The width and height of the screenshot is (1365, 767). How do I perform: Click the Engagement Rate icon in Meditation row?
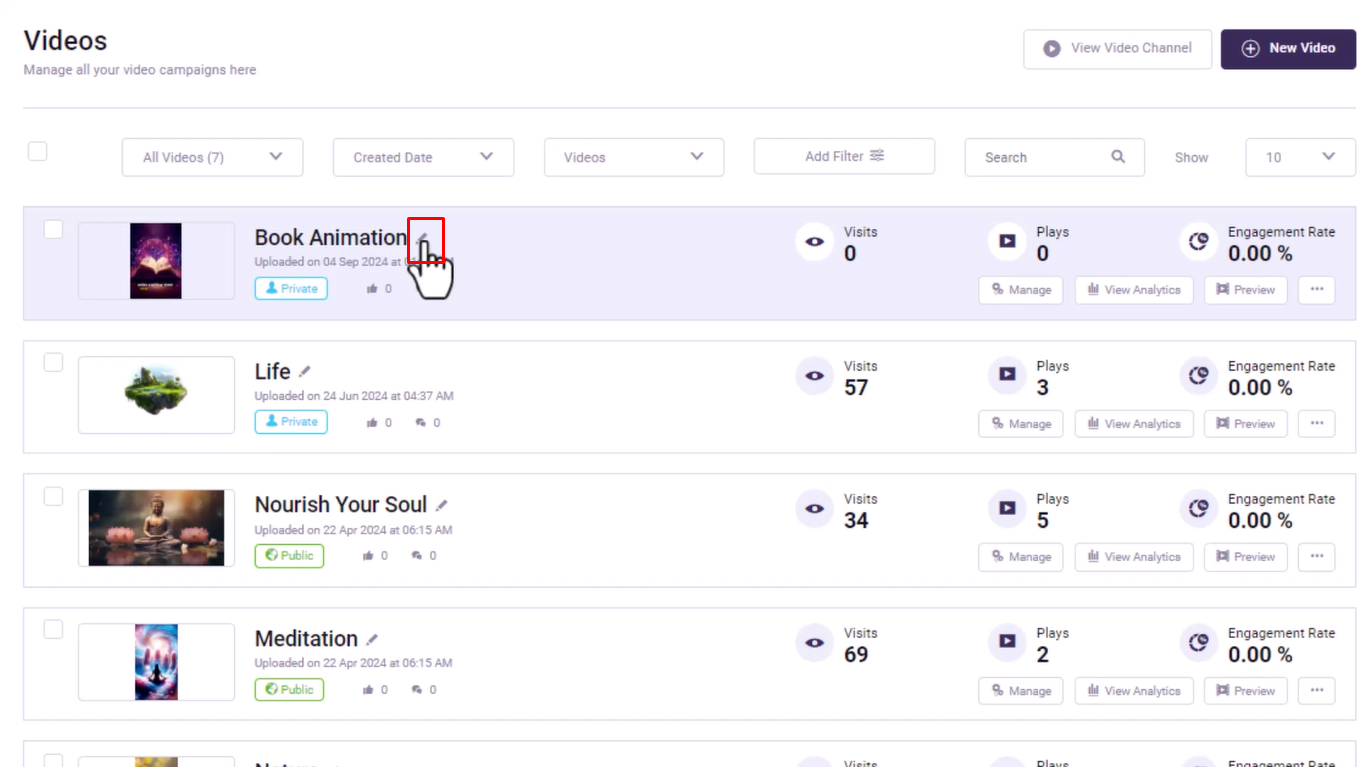click(x=1199, y=642)
